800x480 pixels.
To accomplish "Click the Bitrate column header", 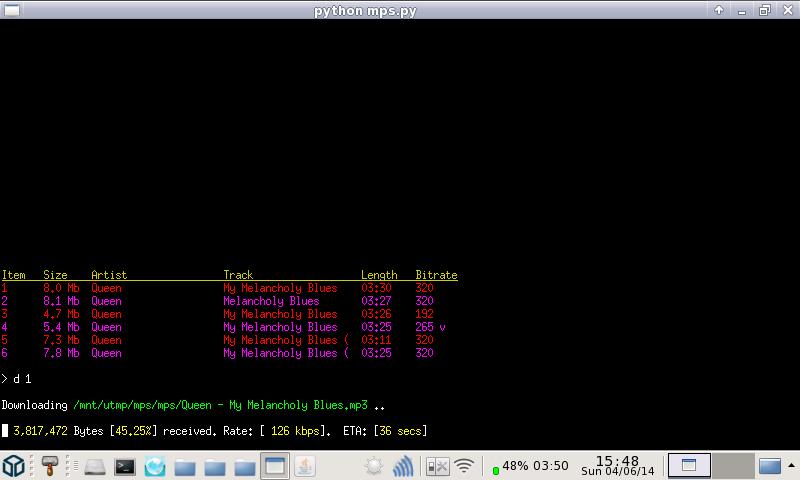I will [436, 275].
